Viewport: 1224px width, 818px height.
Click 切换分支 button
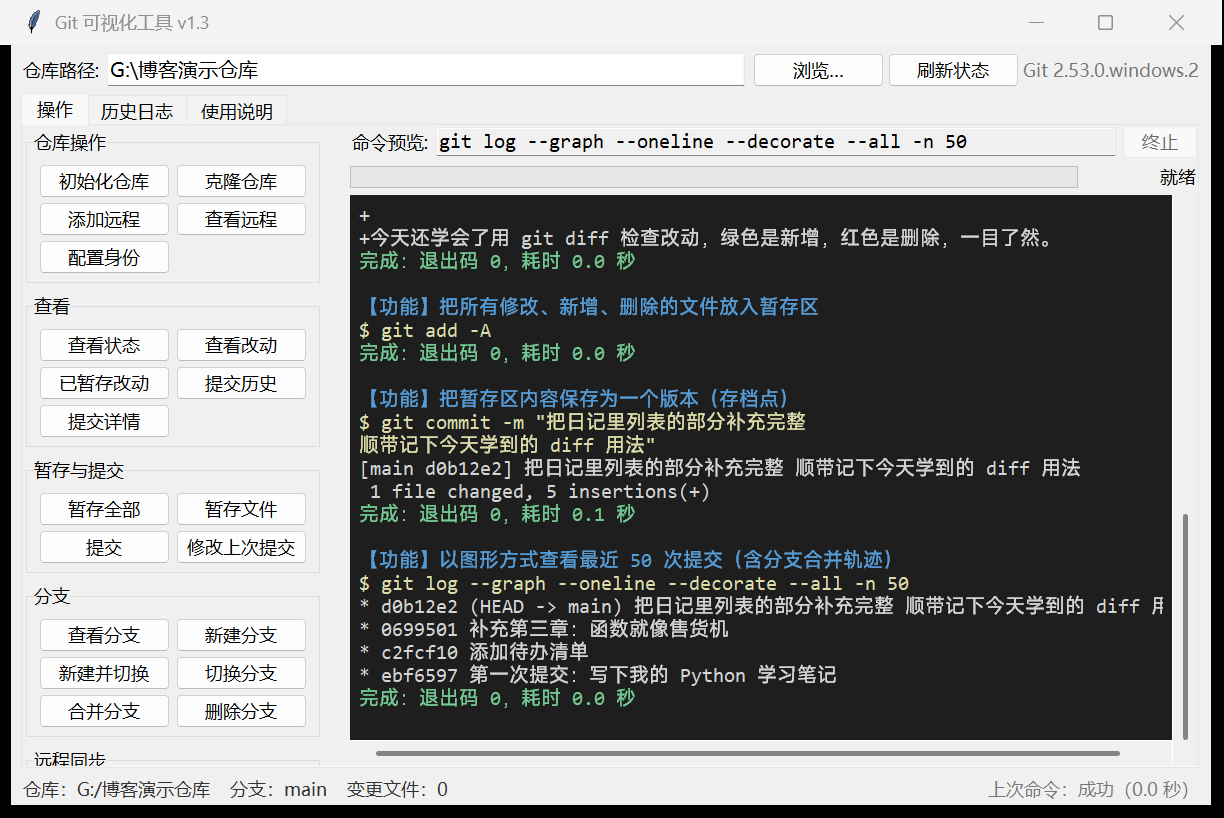point(241,674)
